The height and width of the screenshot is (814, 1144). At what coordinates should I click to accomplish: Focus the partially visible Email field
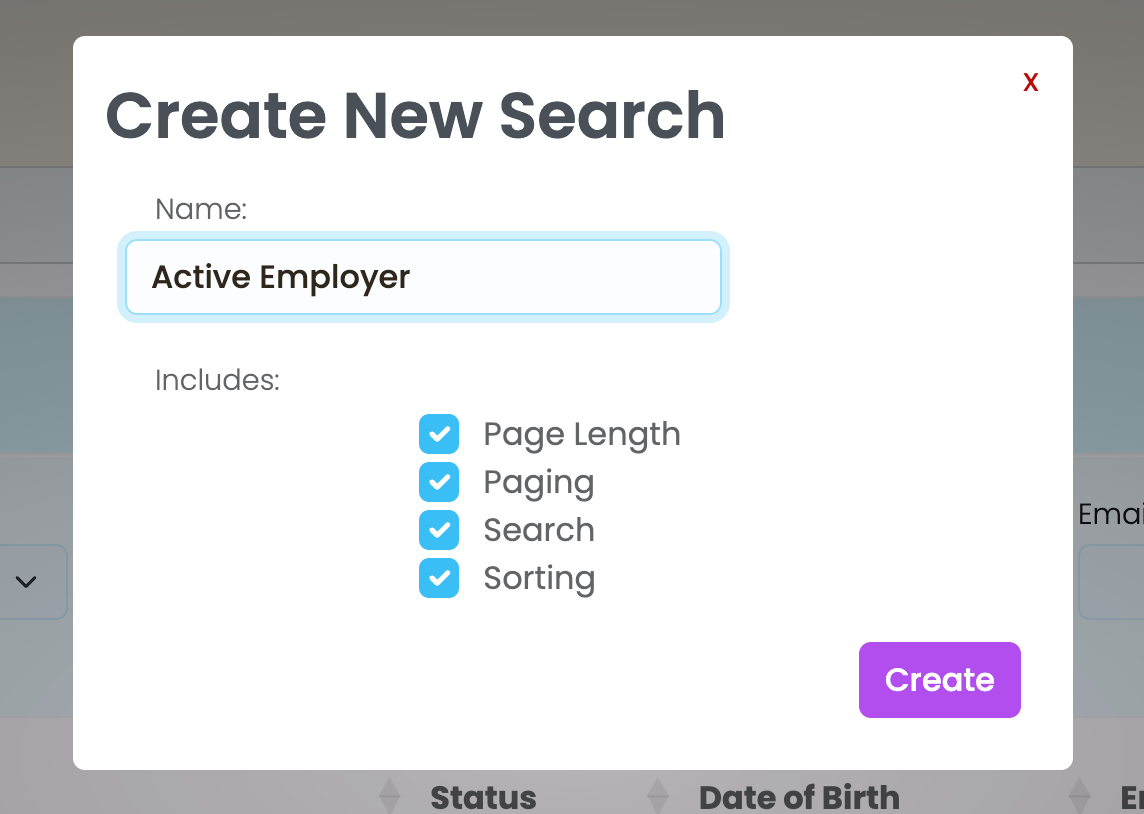click(1112, 581)
